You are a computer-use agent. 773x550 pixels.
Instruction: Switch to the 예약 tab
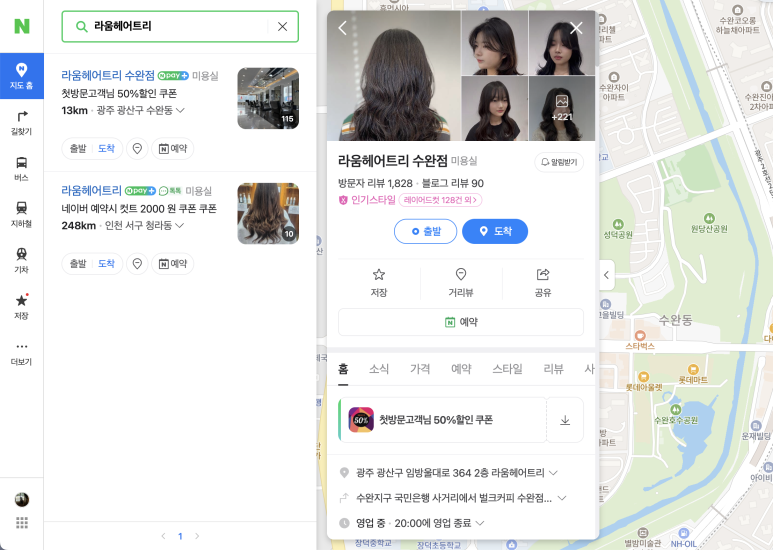pyautogui.click(x=461, y=369)
